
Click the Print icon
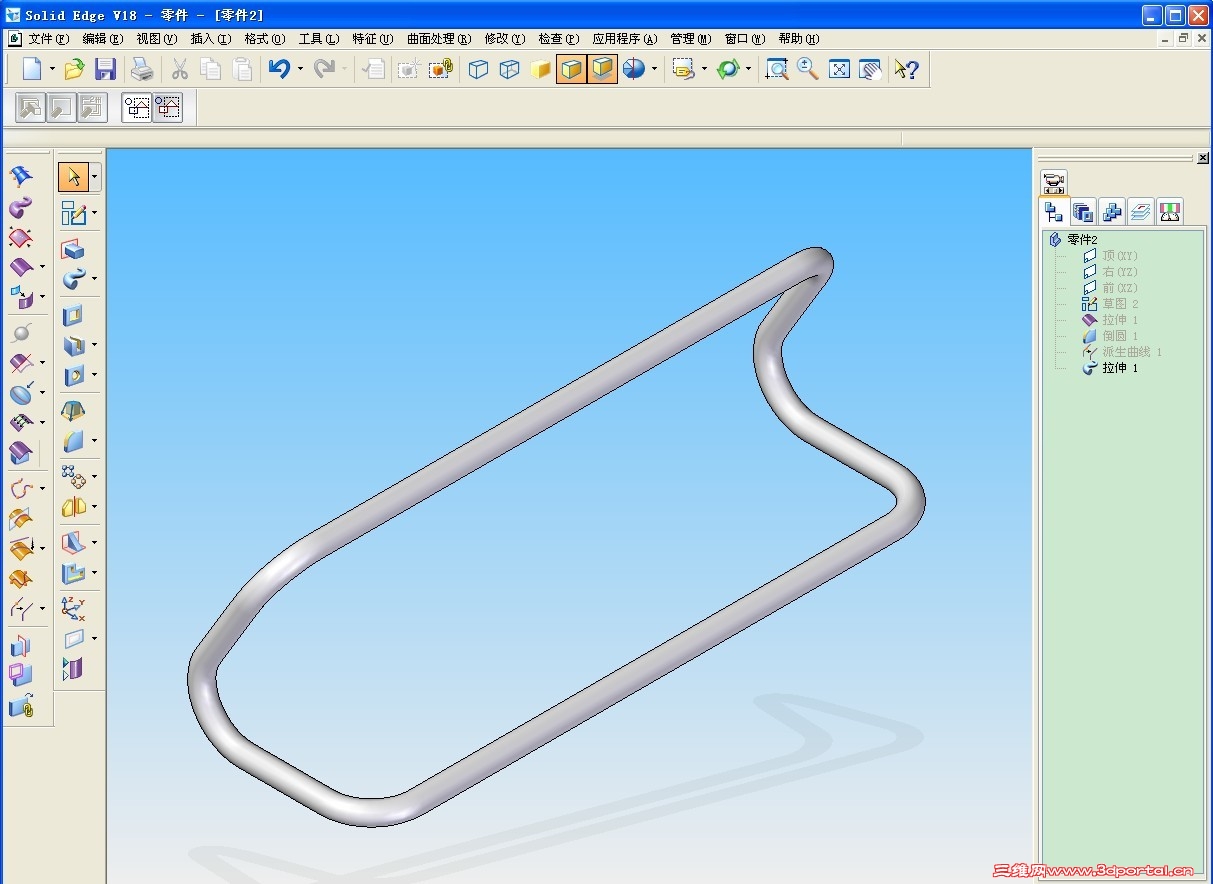(x=142, y=69)
